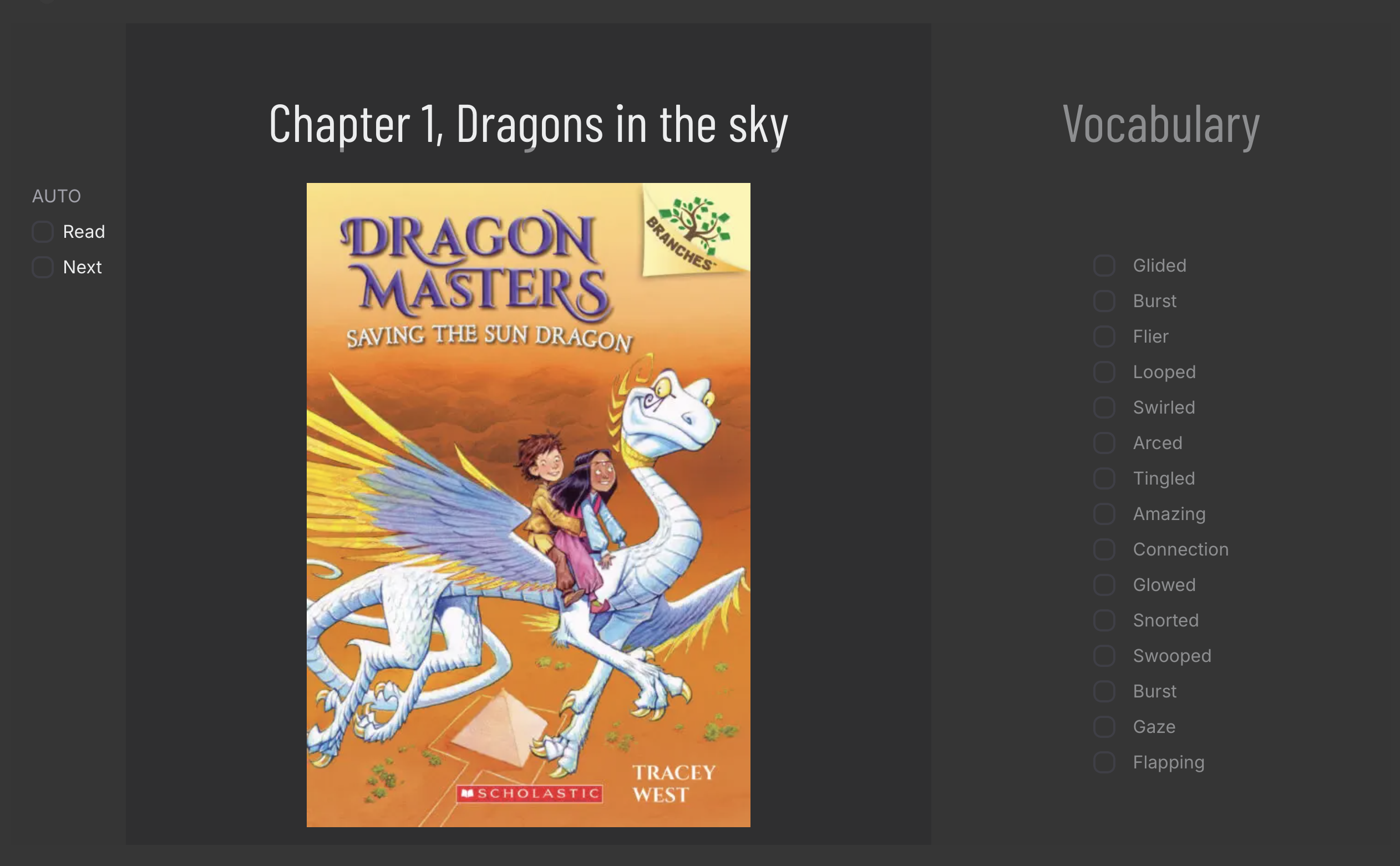Mark Amazing as learned
This screenshot has height=866, width=1400.
coord(1104,514)
